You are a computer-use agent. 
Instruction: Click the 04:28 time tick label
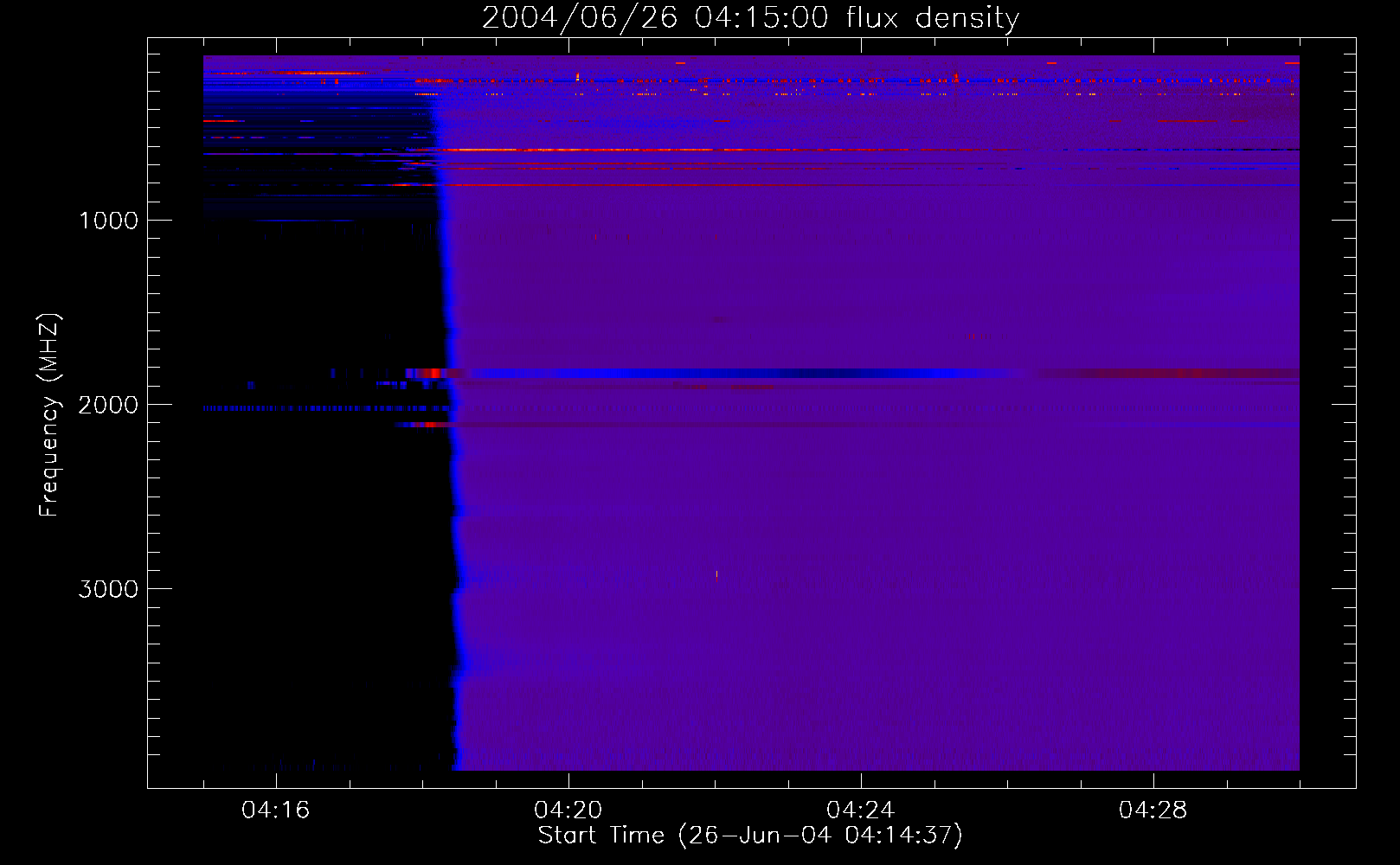tap(1153, 811)
